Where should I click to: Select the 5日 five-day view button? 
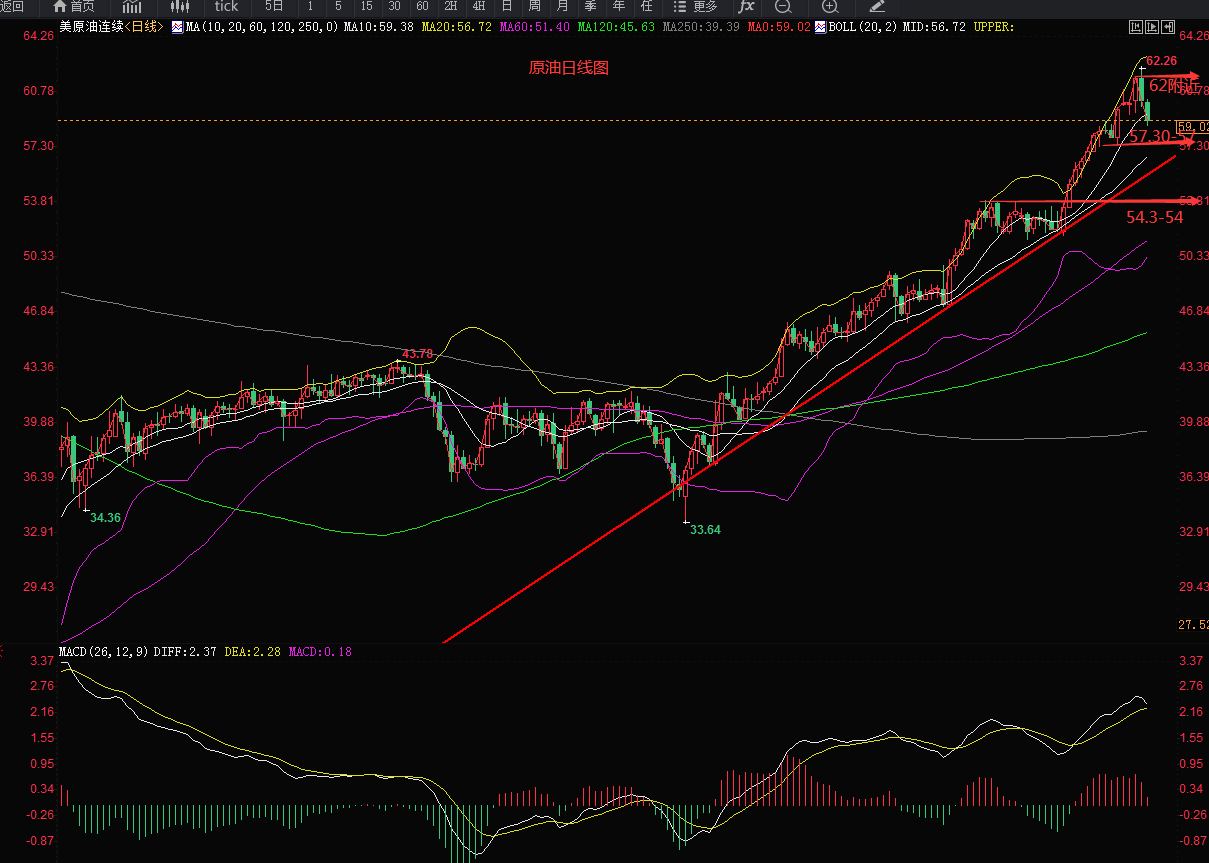(274, 6)
